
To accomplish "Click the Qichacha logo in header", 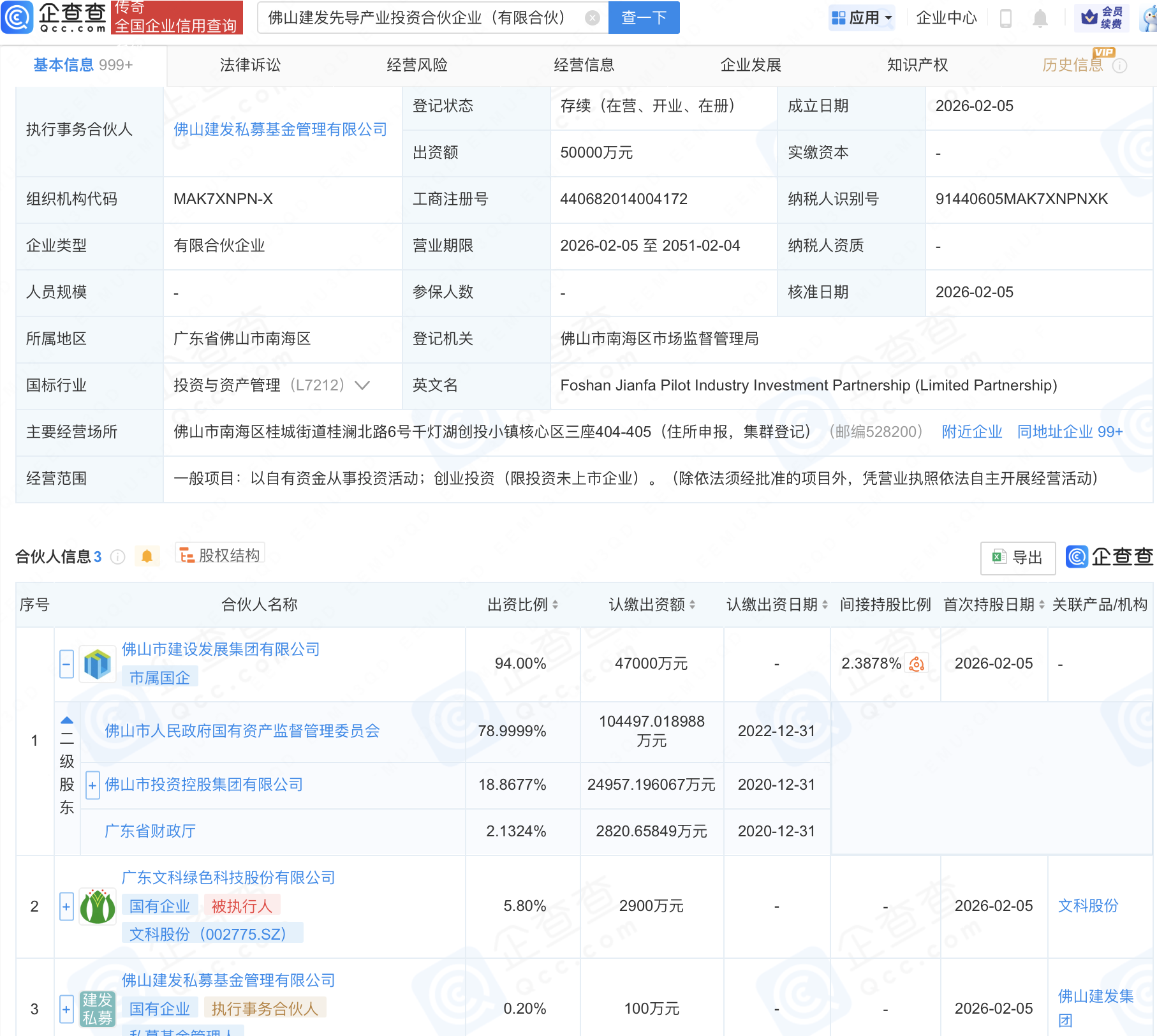I will (54, 17).
